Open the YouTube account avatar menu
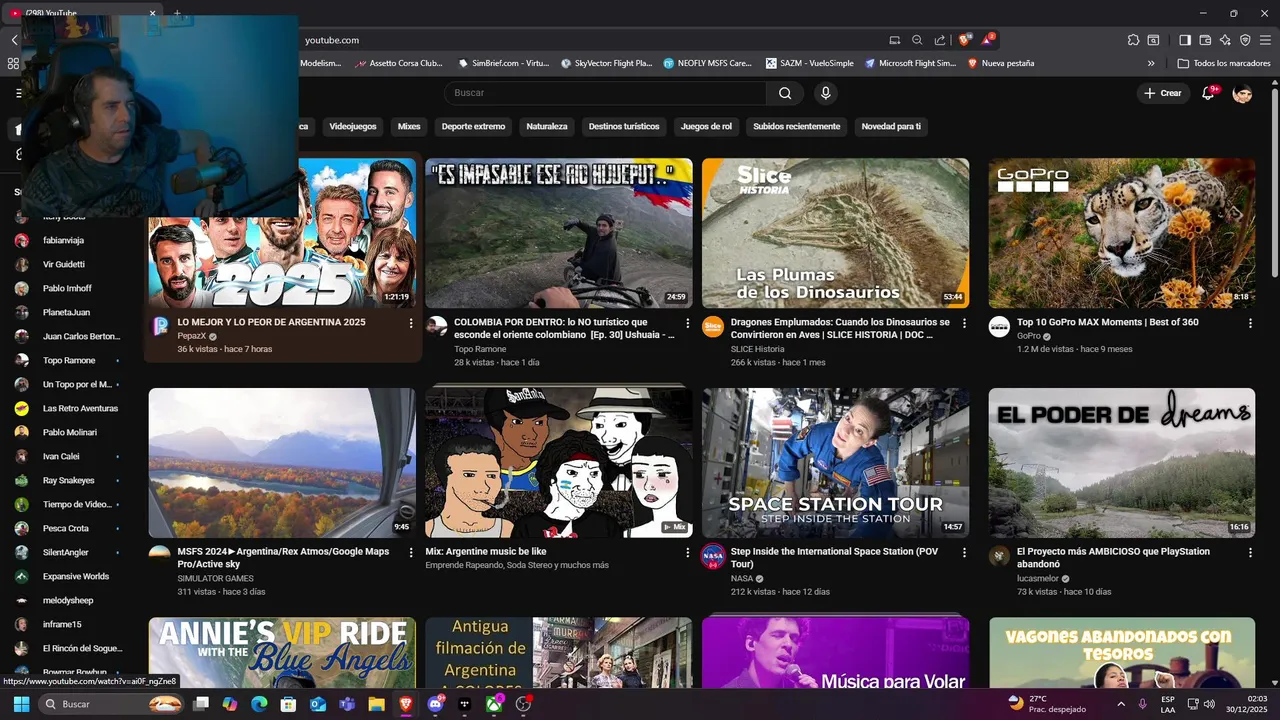Viewport: 1280px width, 720px height. coord(1242,93)
